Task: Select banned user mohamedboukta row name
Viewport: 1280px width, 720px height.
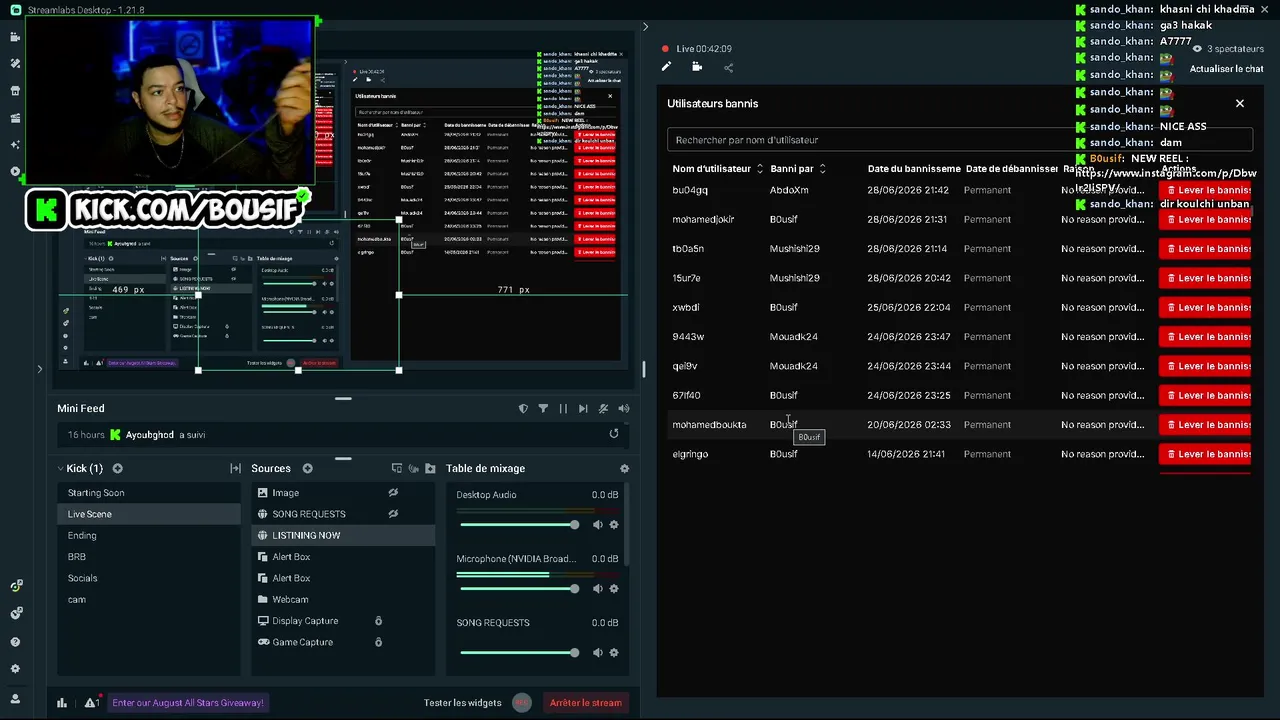Action: pyautogui.click(x=709, y=425)
